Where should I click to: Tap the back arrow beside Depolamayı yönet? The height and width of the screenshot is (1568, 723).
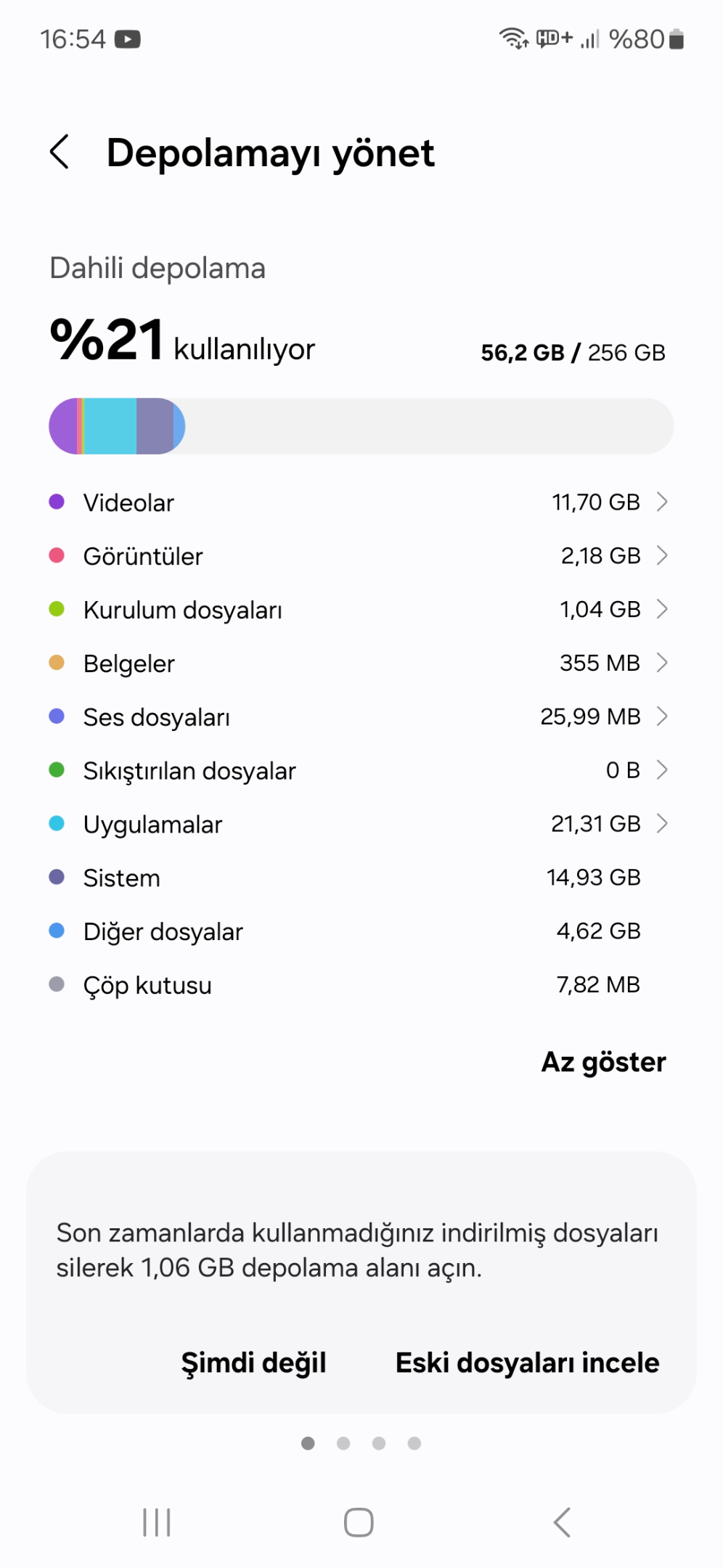[x=60, y=152]
